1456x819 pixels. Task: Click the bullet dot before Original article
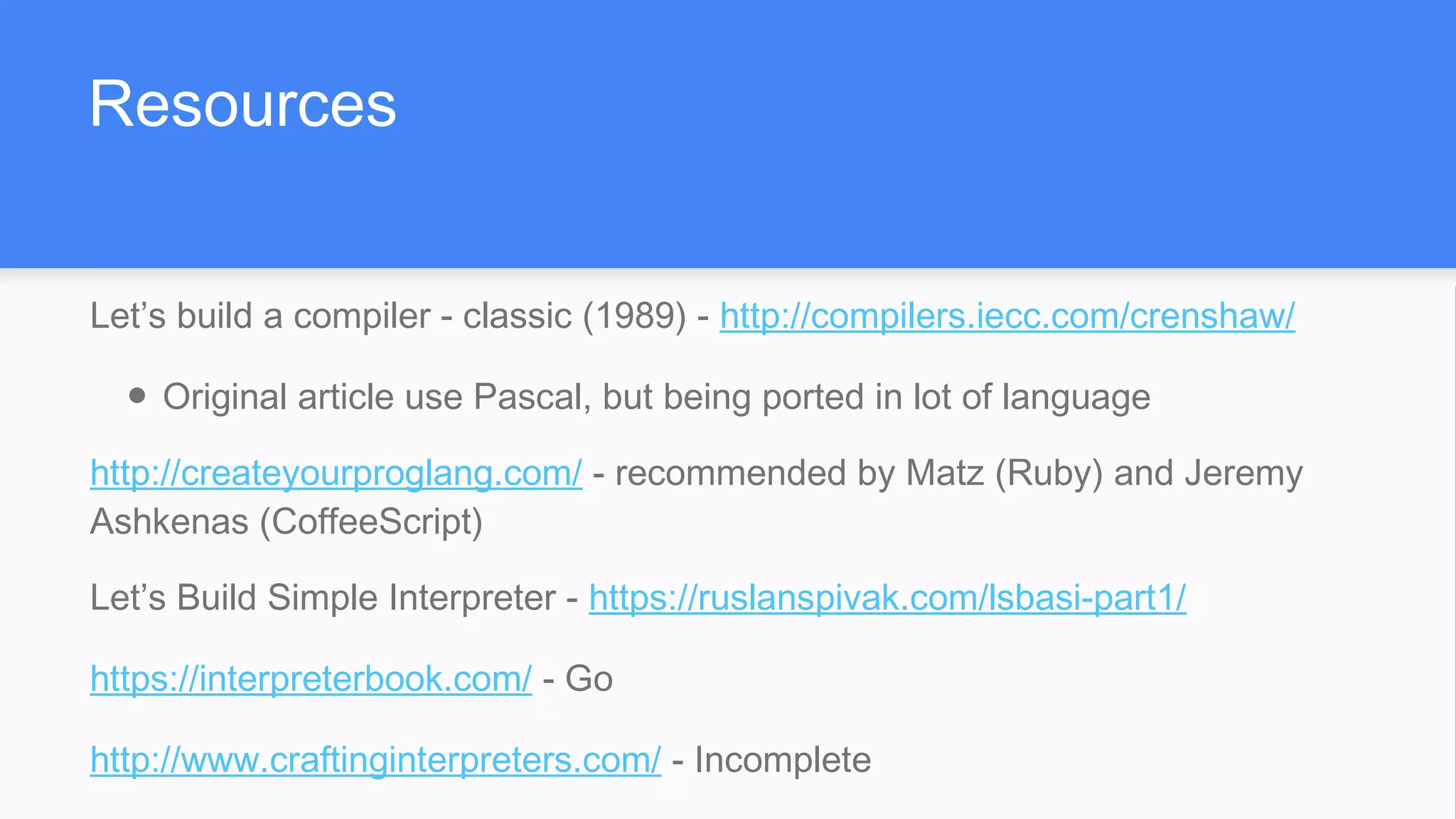[x=138, y=395]
